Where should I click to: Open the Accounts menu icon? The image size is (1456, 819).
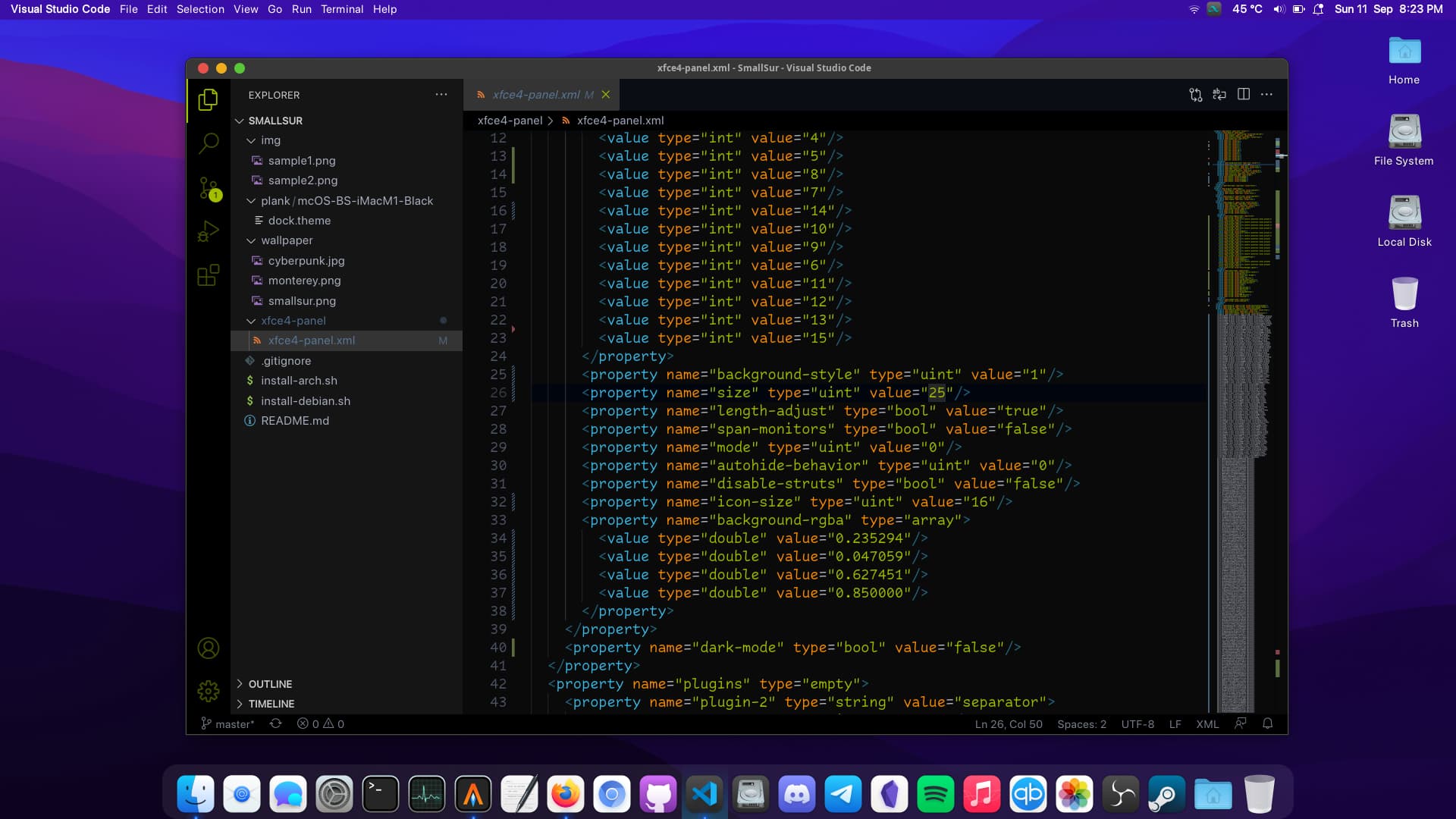click(209, 648)
